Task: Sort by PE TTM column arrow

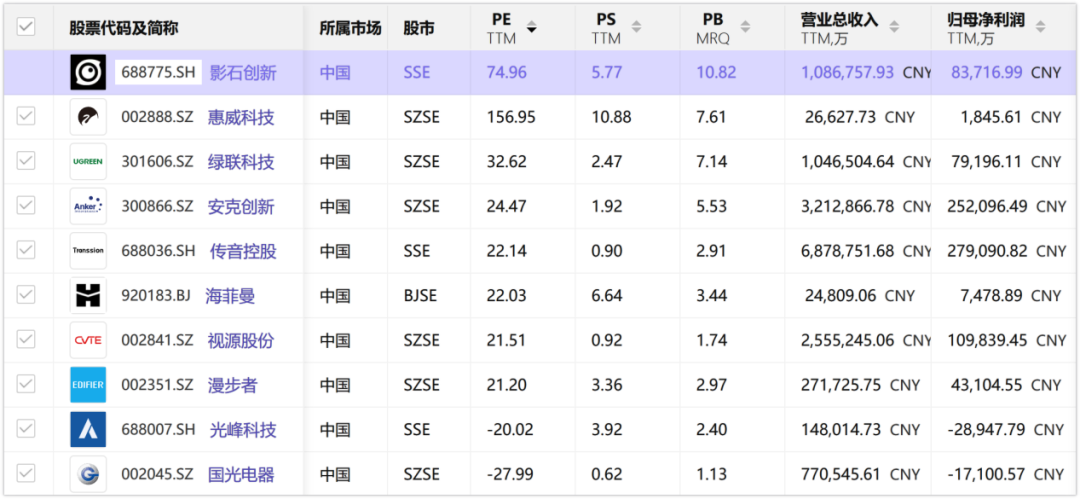Action: point(531,28)
